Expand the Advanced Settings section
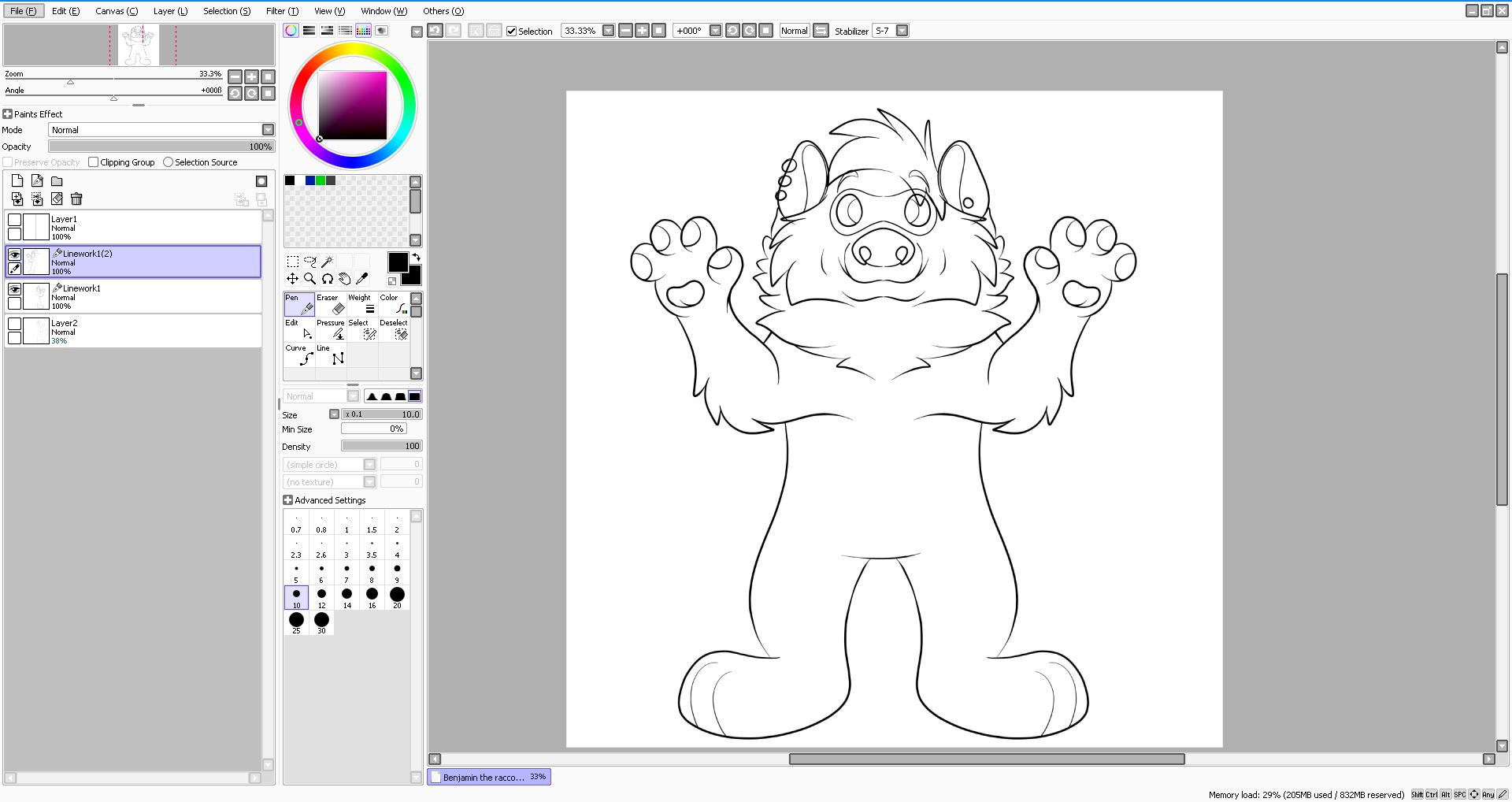 288,500
